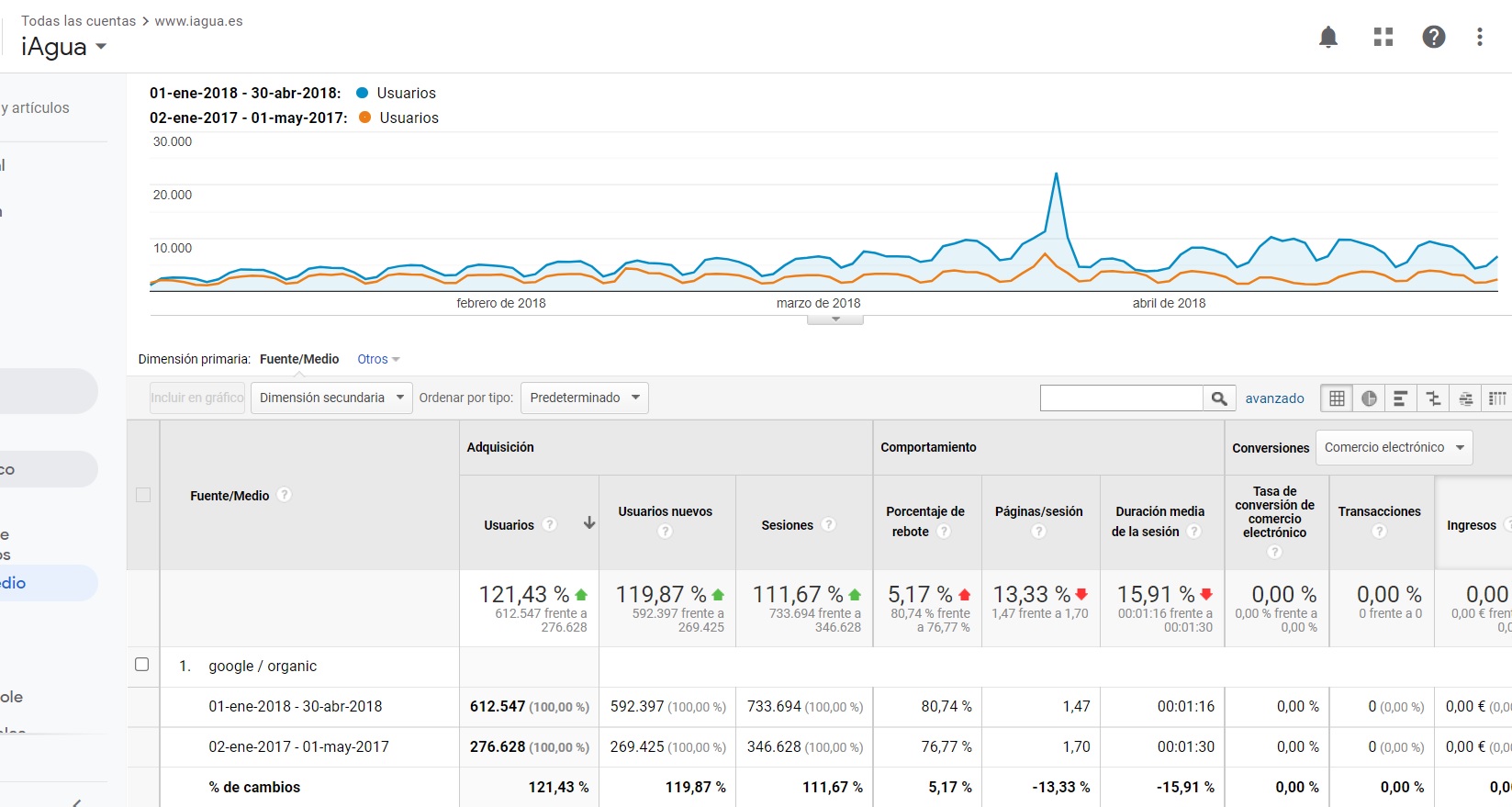
Task: Click the Incluir en gráfico button
Action: coord(197,398)
